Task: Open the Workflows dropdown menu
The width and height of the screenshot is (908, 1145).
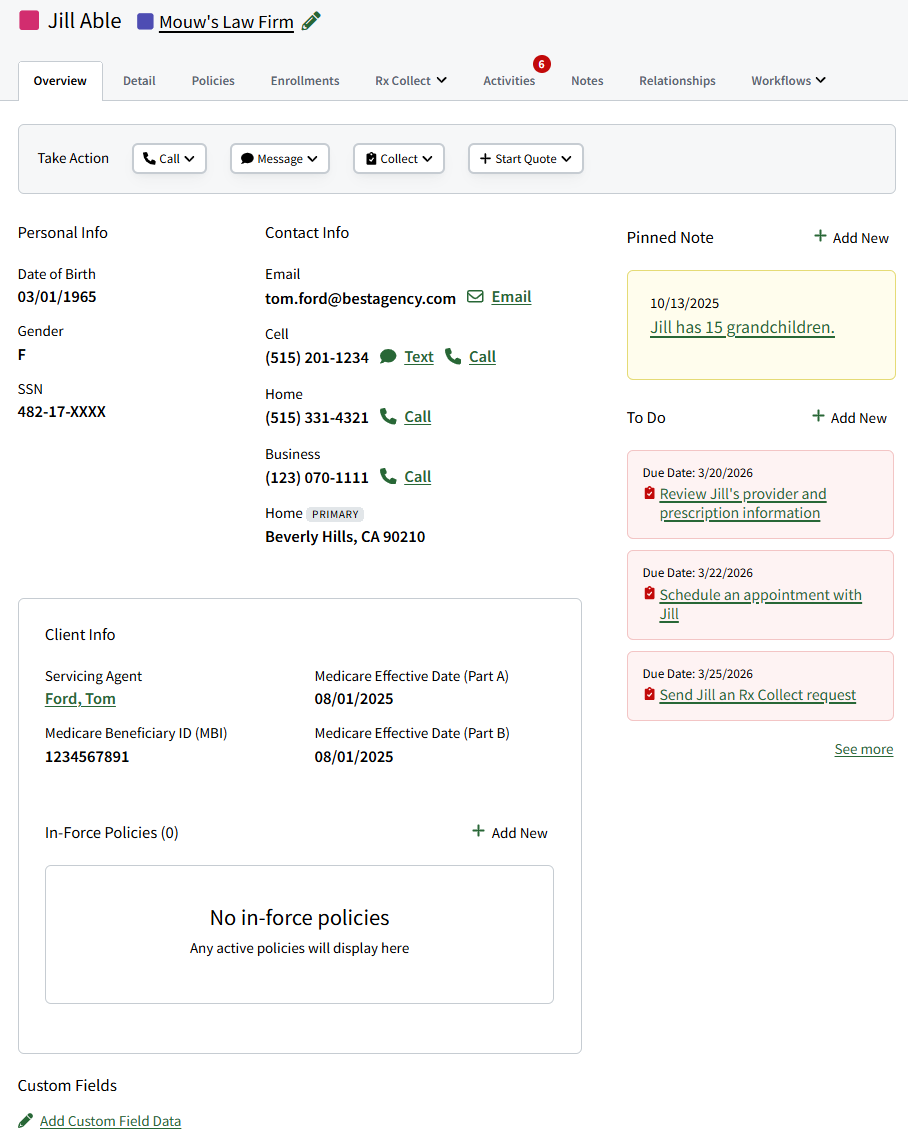Action: coord(788,80)
